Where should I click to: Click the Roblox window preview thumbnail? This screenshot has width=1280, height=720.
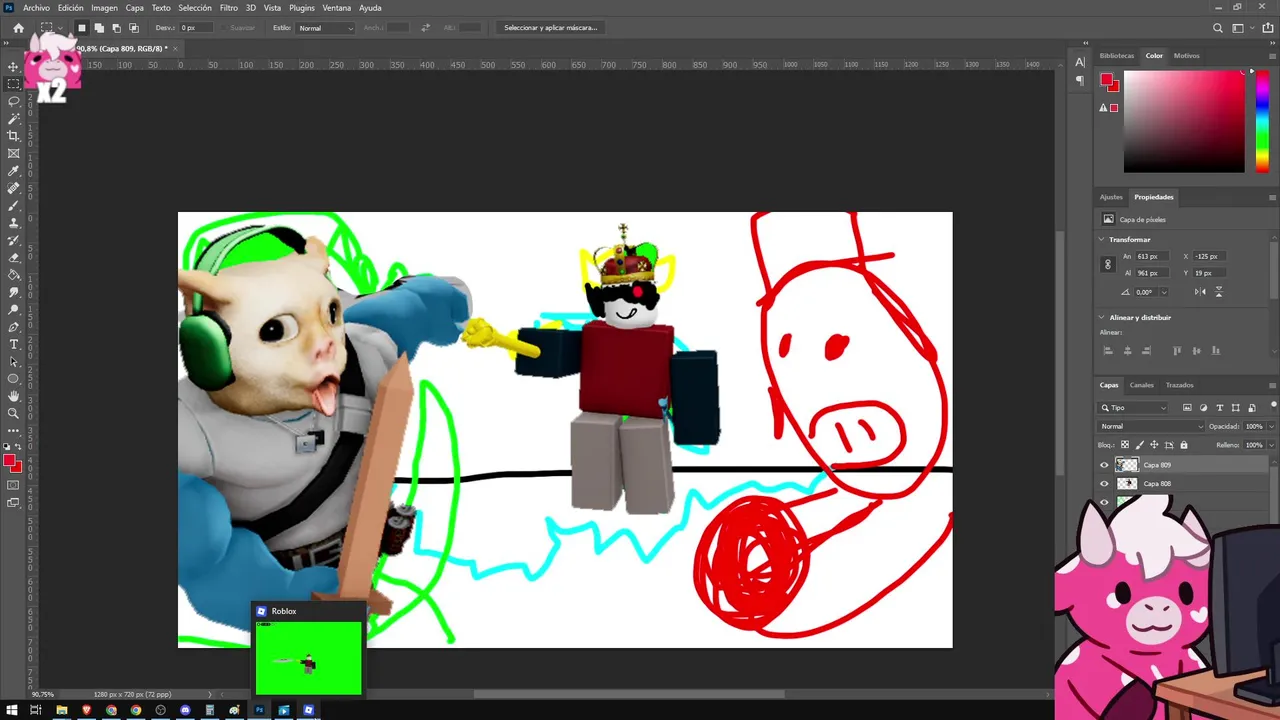click(308, 657)
